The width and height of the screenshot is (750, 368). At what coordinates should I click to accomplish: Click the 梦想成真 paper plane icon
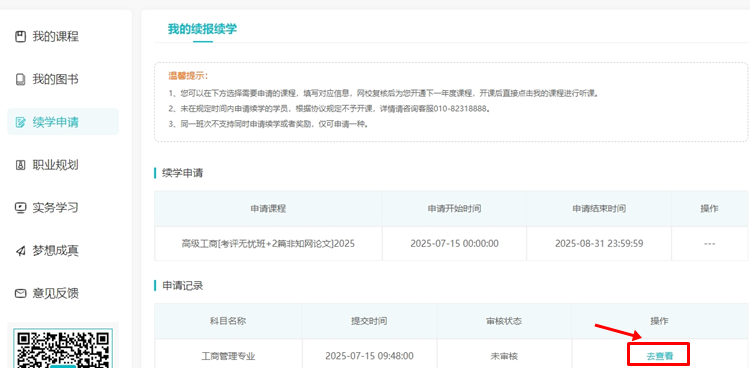click(x=20, y=251)
